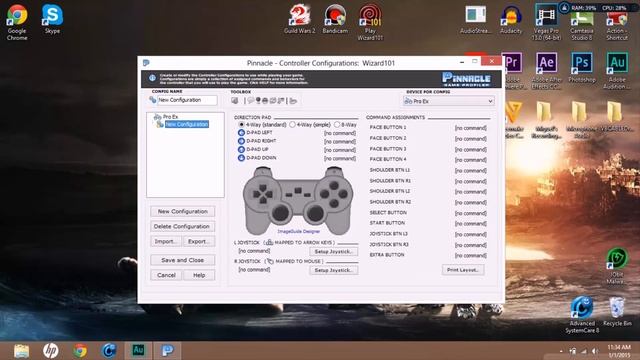
Task: Open the Guild Wars 2 desktop shortcut
Action: (300, 19)
